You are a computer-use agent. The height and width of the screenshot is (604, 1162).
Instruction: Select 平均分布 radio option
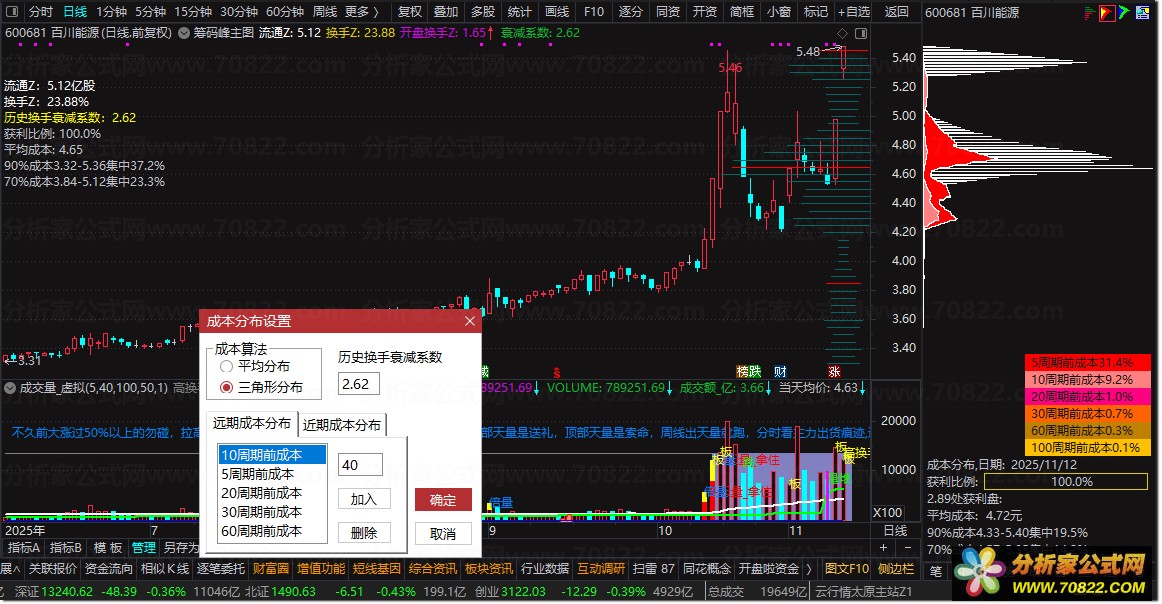256,367
